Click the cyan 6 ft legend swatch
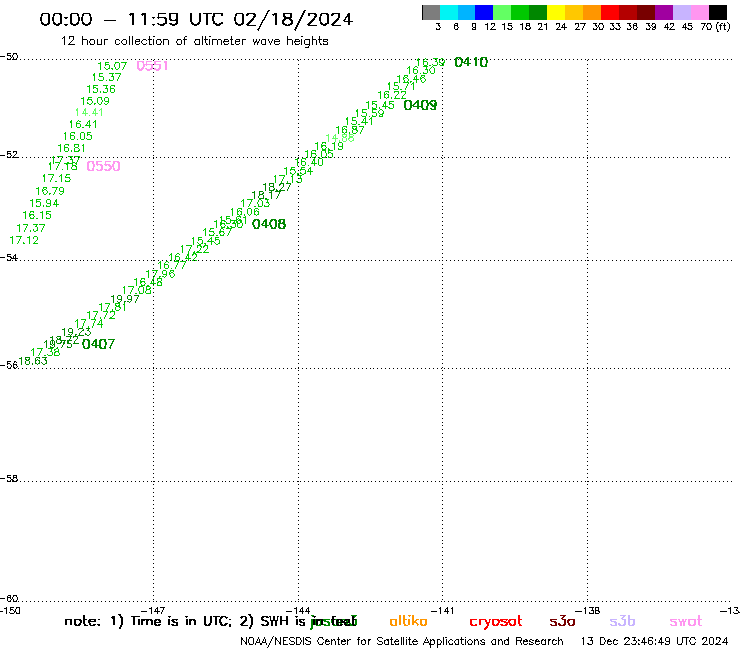 pyautogui.click(x=449, y=12)
